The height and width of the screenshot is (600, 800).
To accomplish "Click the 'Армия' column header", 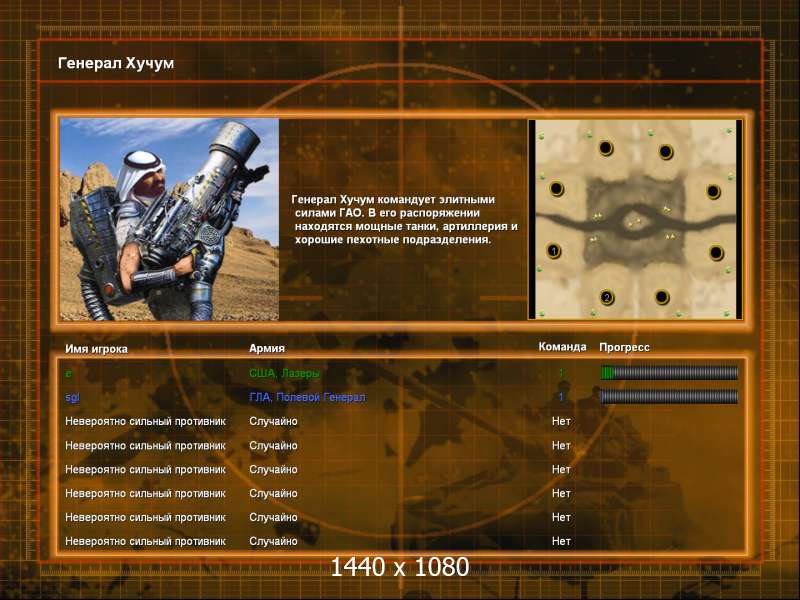I will (267, 348).
